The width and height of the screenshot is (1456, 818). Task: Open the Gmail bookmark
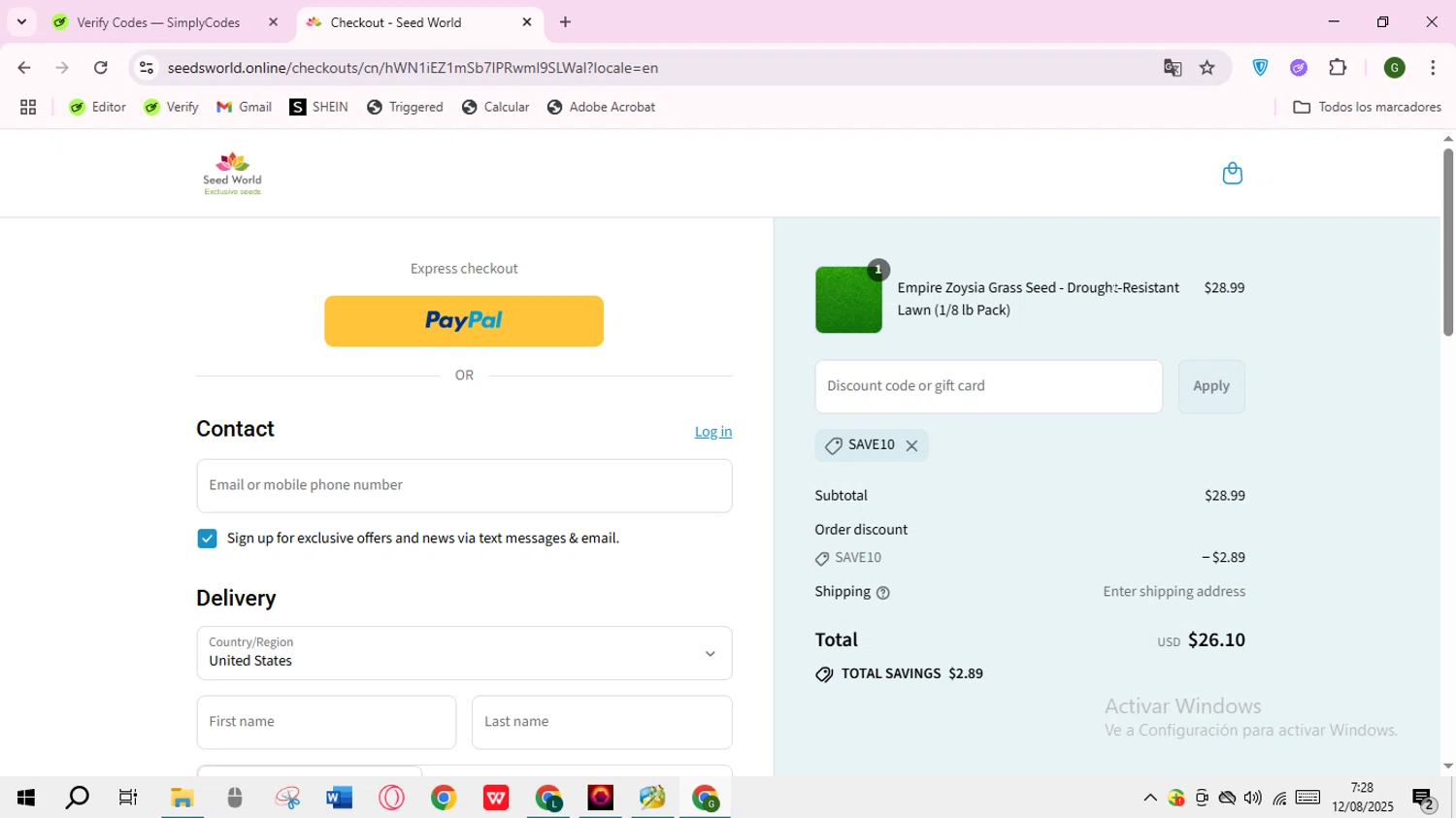[x=244, y=108]
